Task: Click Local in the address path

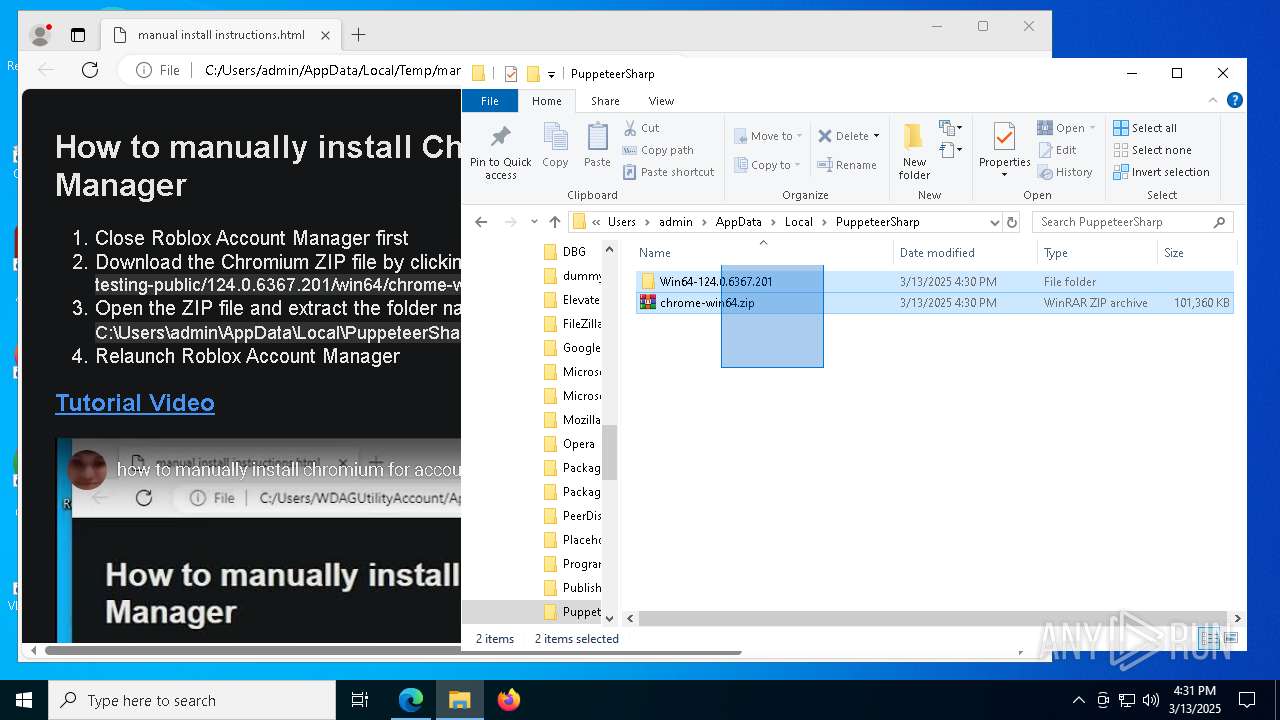Action: pyautogui.click(x=798, y=222)
